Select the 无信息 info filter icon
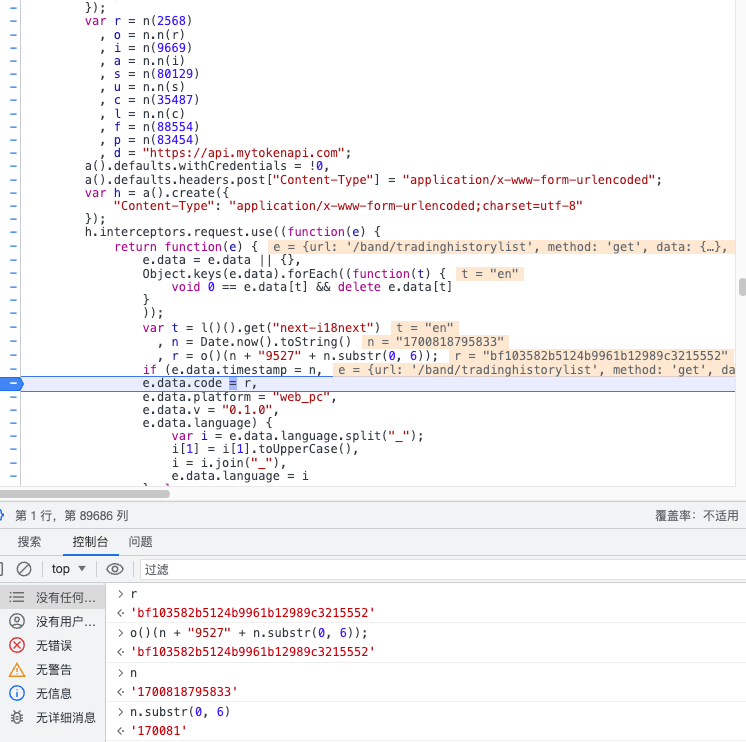The image size is (746, 742). click(x=17, y=693)
